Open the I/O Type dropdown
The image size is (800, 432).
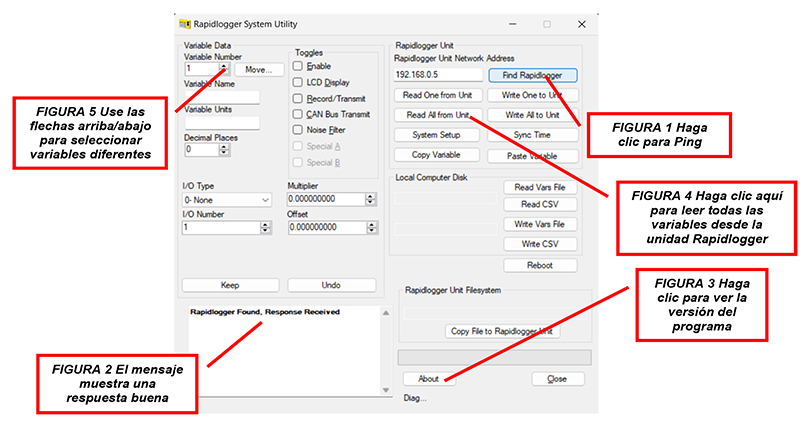pyautogui.click(x=227, y=200)
